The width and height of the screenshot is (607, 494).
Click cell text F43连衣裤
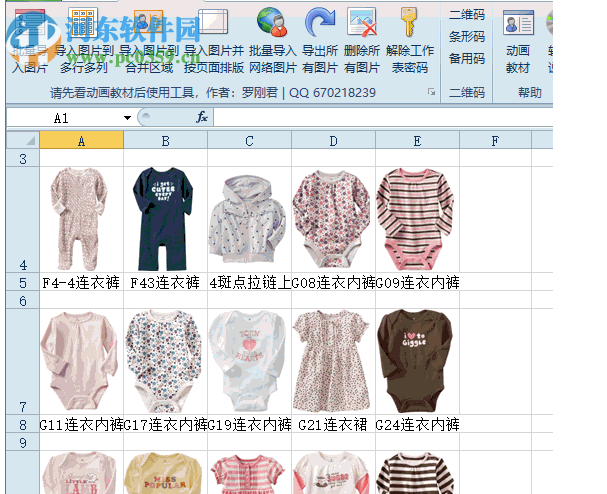pyautogui.click(x=165, y=283)
